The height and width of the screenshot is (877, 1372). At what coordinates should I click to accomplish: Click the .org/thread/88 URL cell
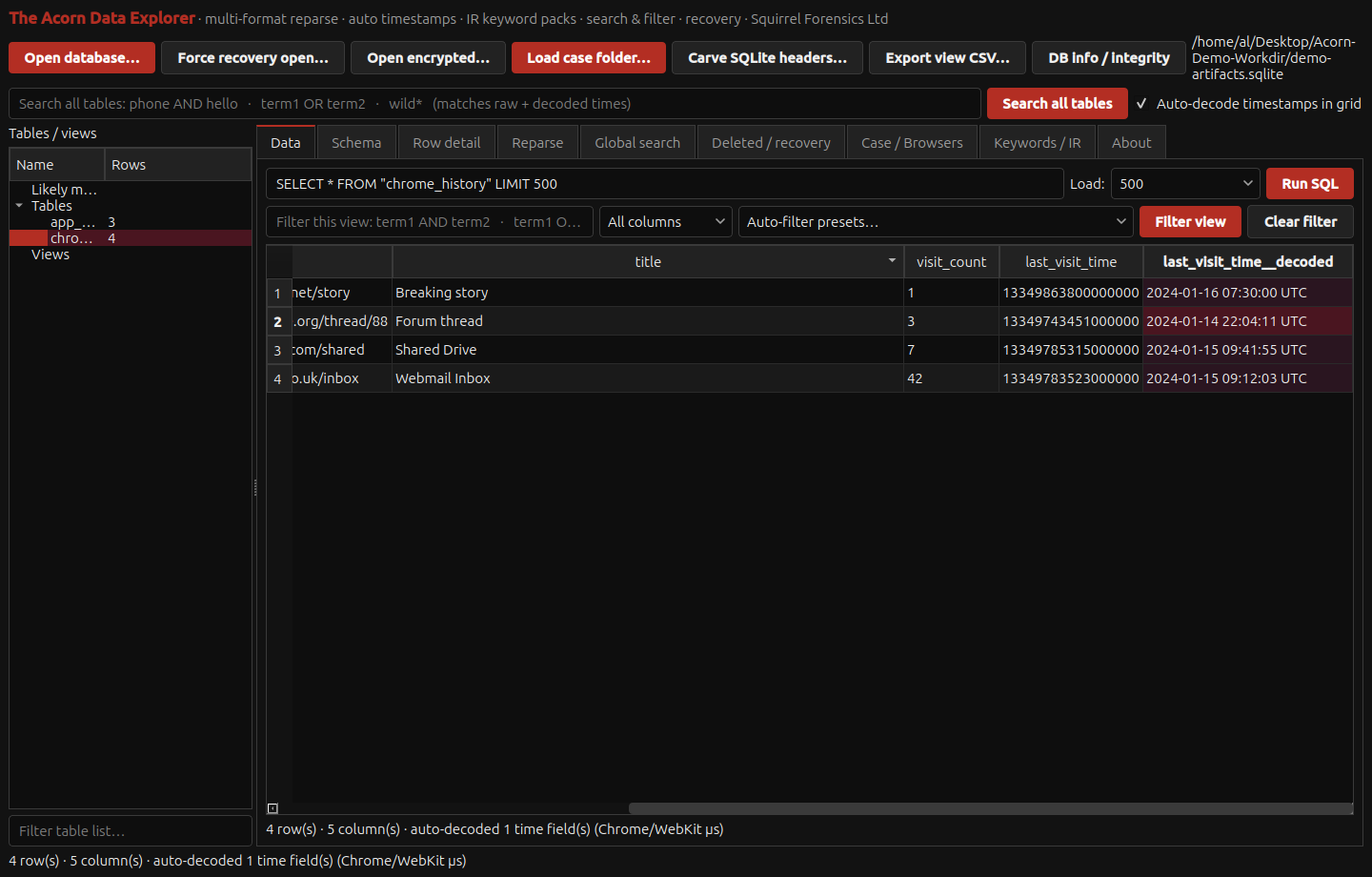tap(342, 321)
